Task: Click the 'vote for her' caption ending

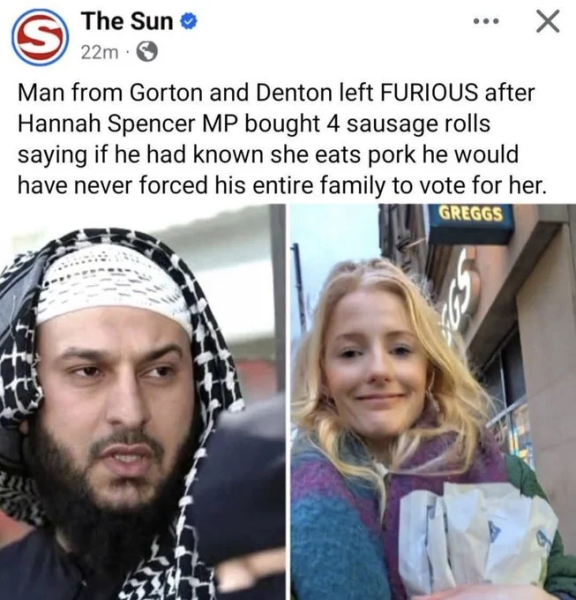Action: tap(481, 186)
